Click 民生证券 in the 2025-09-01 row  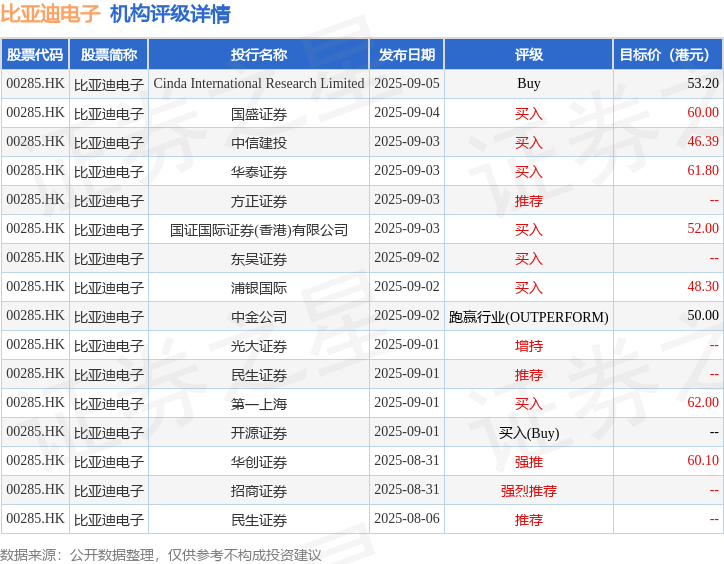[x=259, y=375]
